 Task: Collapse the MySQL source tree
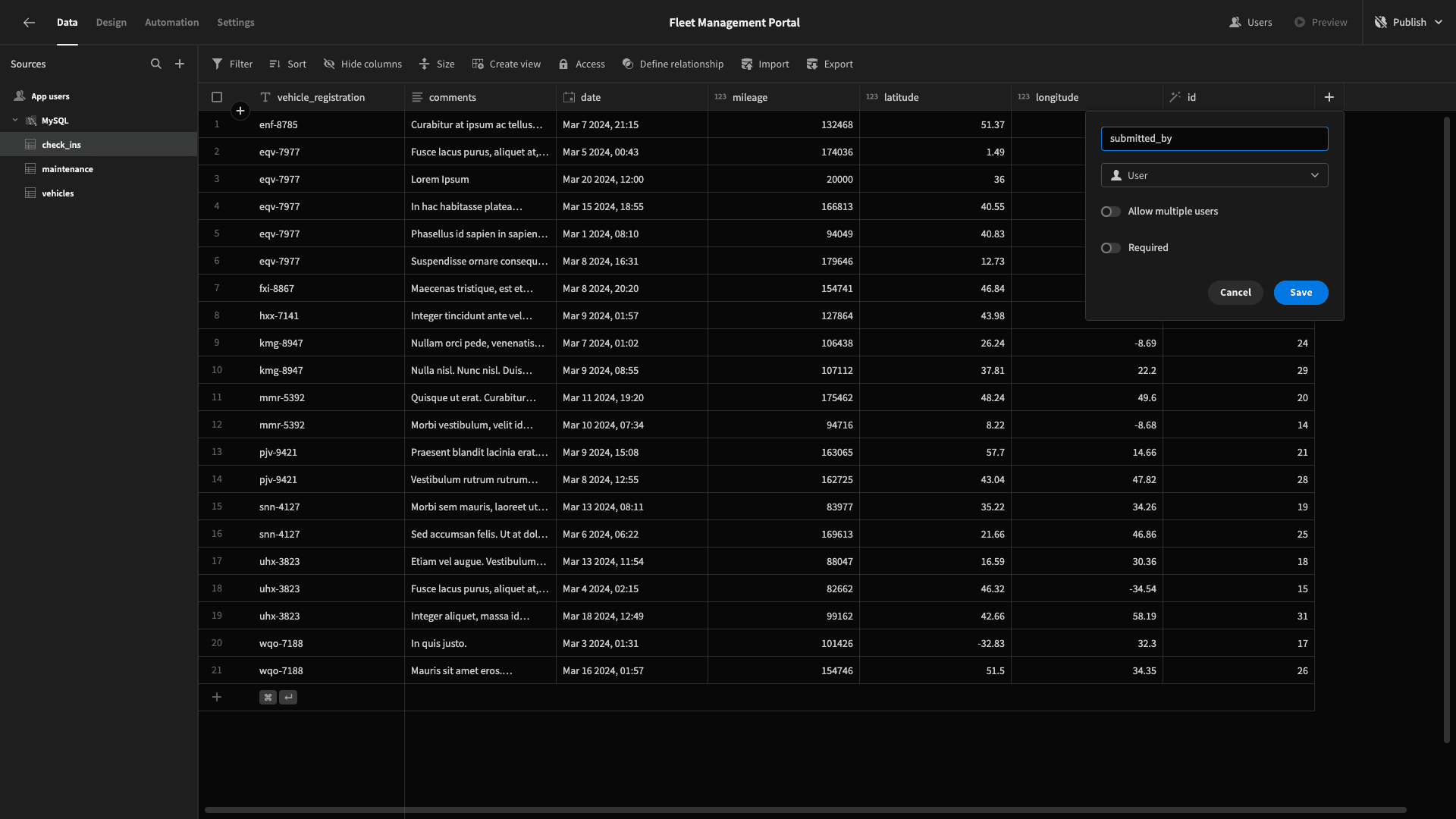point(15,121)
